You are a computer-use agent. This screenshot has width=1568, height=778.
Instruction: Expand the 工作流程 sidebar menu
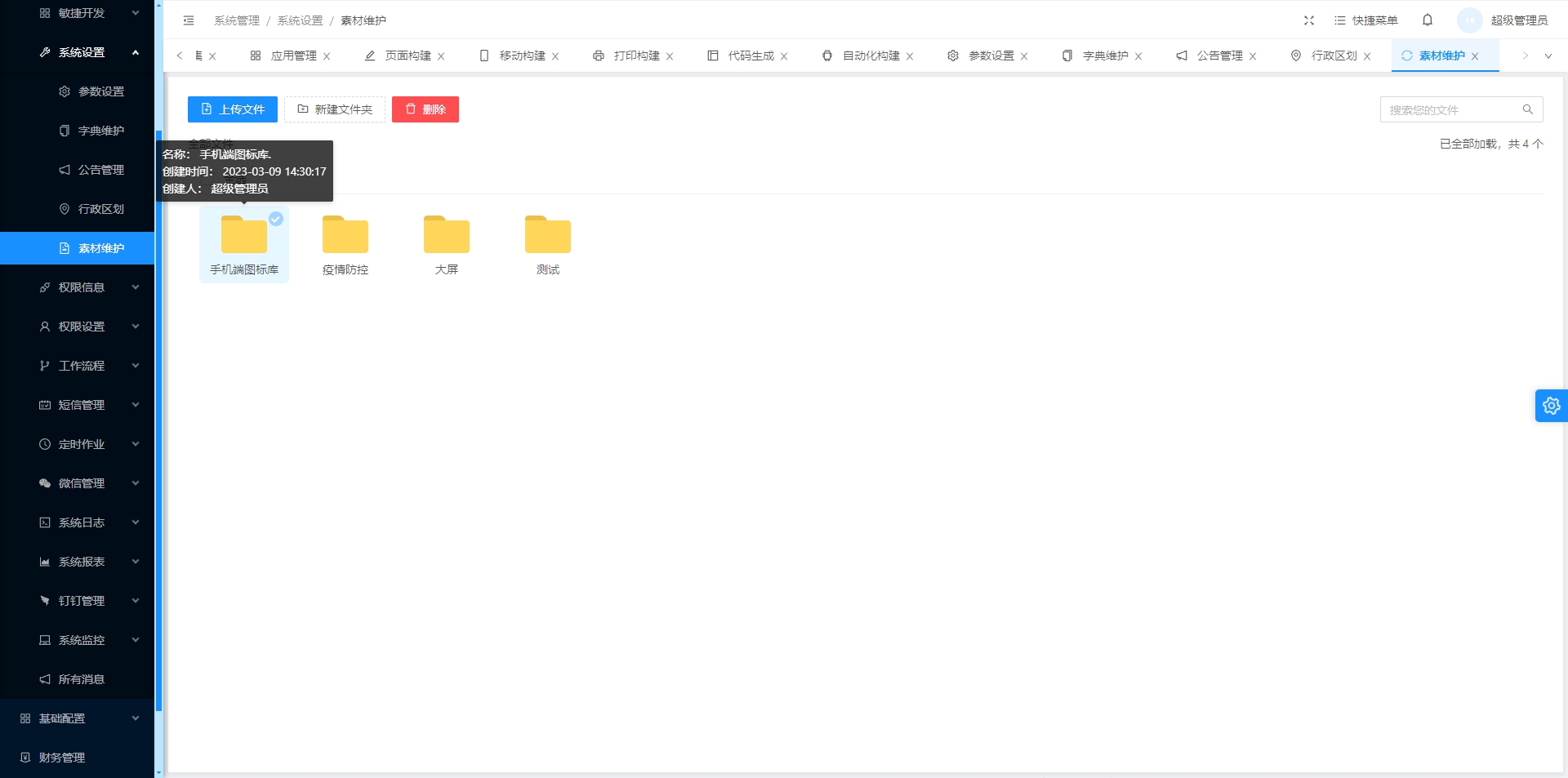(x=82, y=366)
